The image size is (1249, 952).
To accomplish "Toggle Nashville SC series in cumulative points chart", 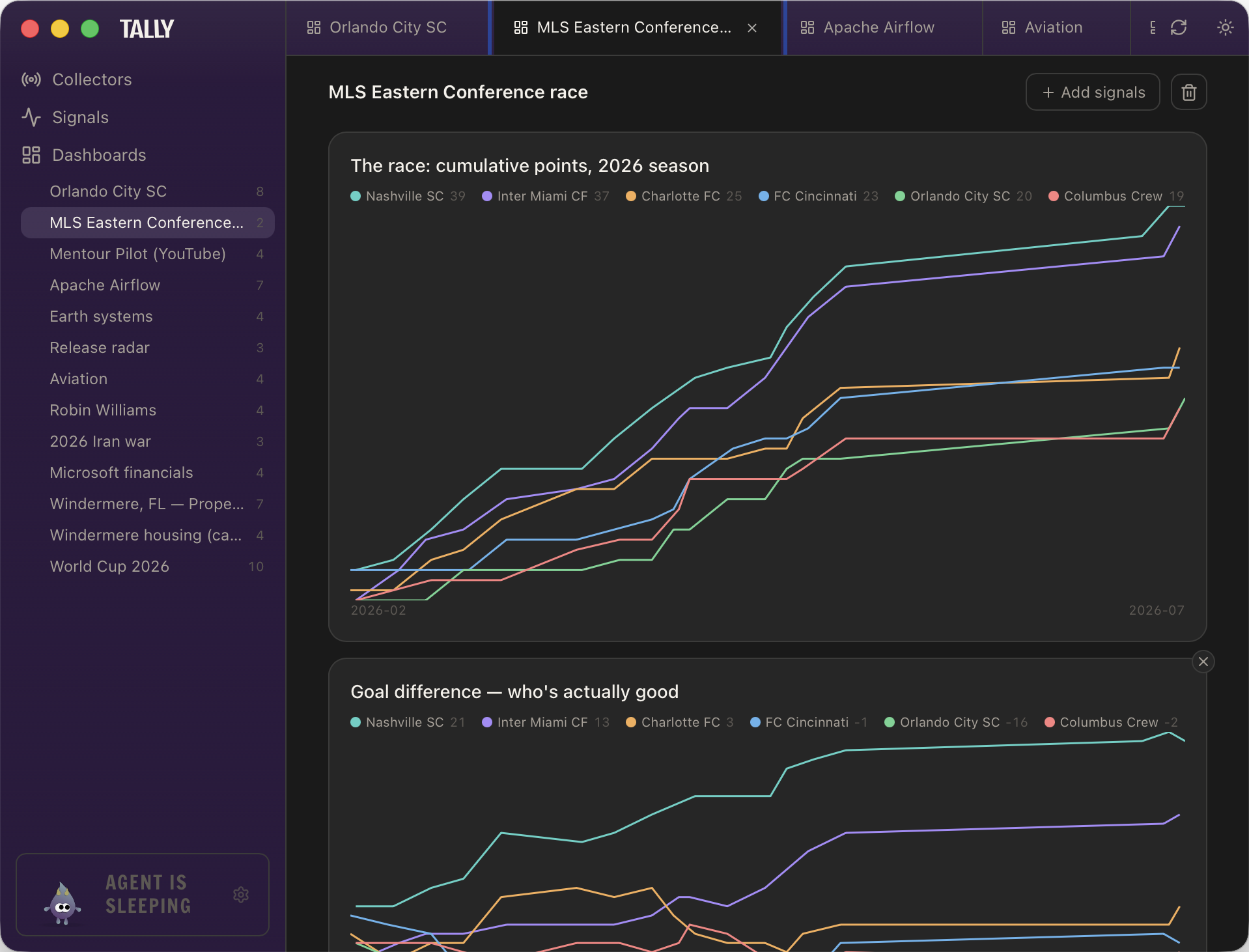I will (408, 196).
